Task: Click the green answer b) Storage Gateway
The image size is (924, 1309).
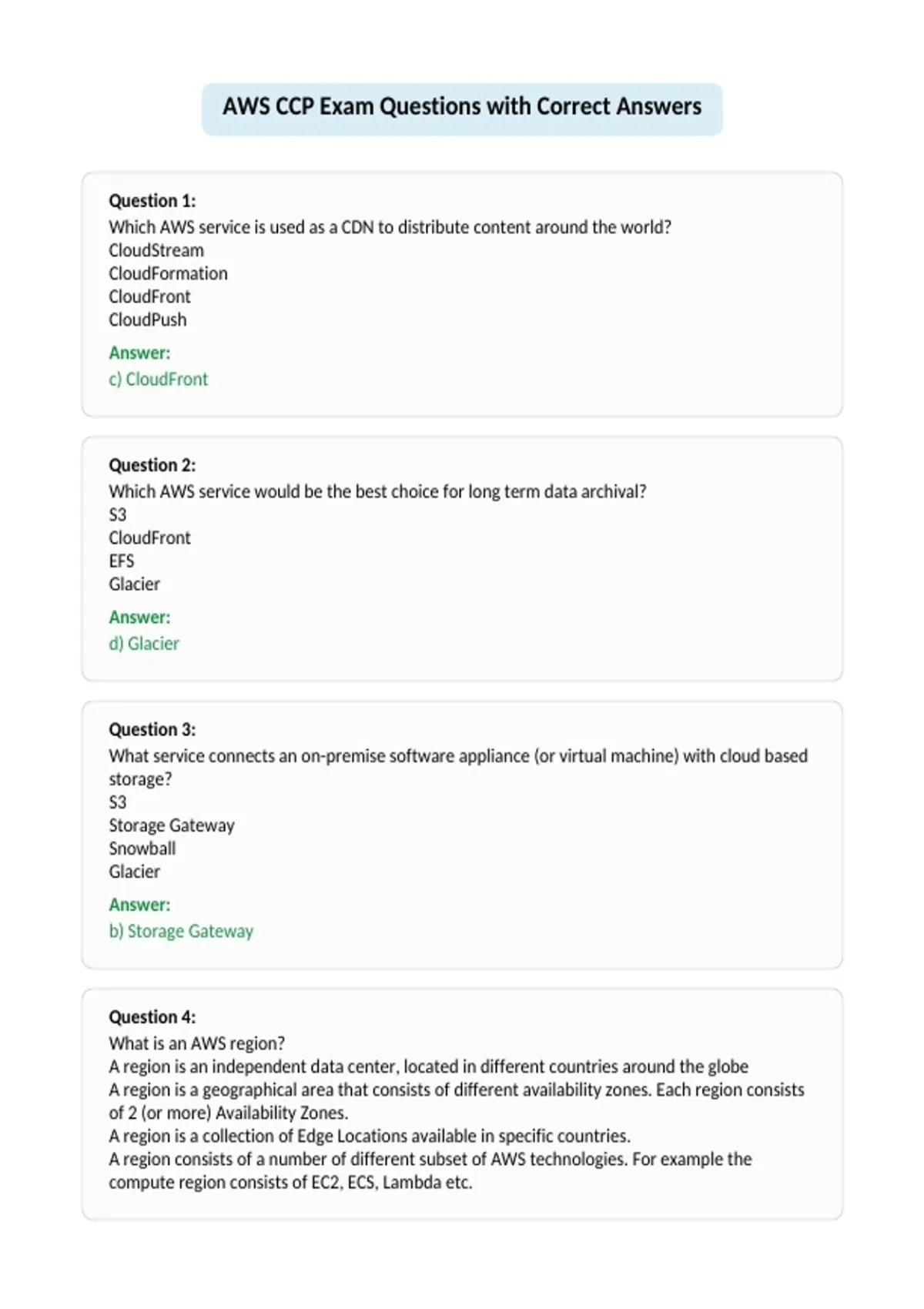Action: click(181, 931)
